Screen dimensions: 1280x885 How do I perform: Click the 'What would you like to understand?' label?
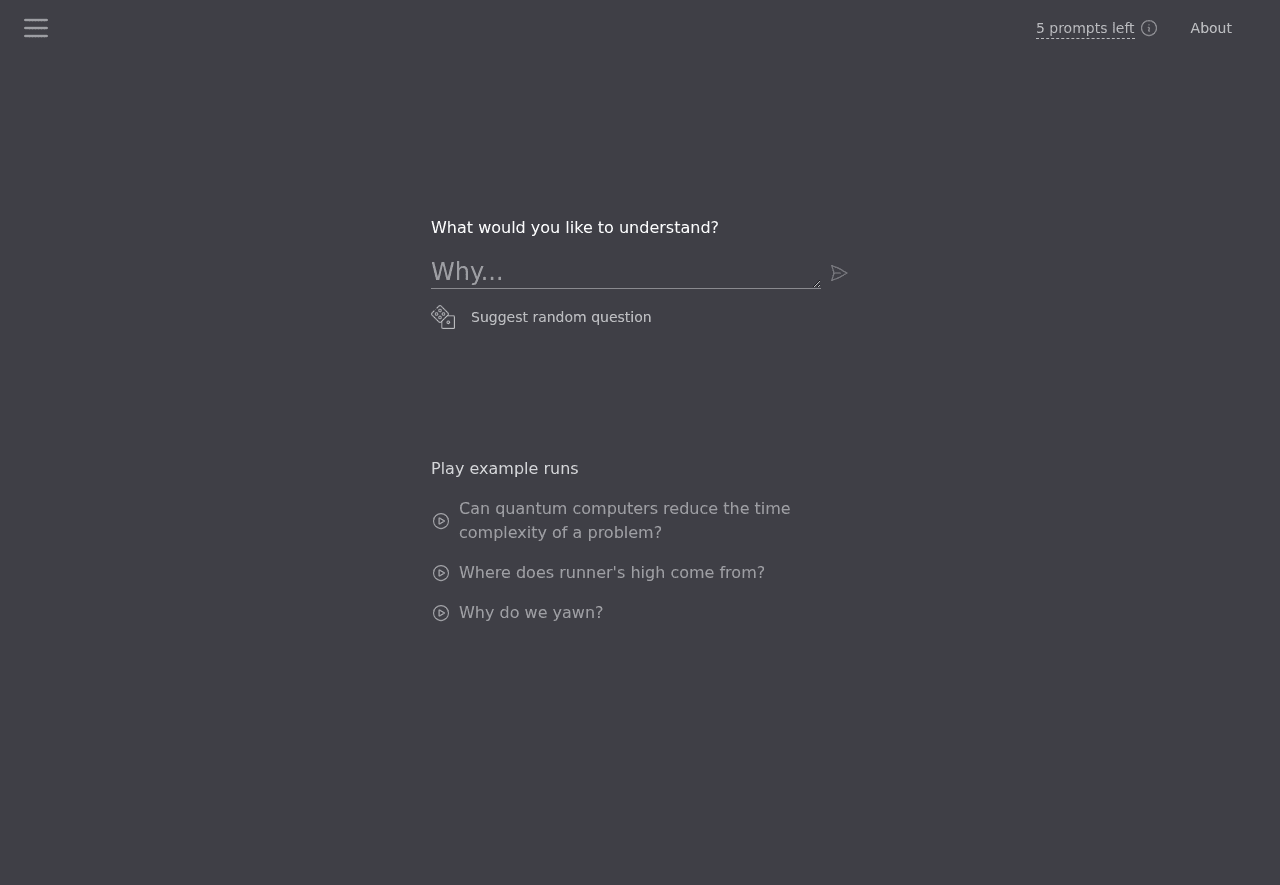575,228
